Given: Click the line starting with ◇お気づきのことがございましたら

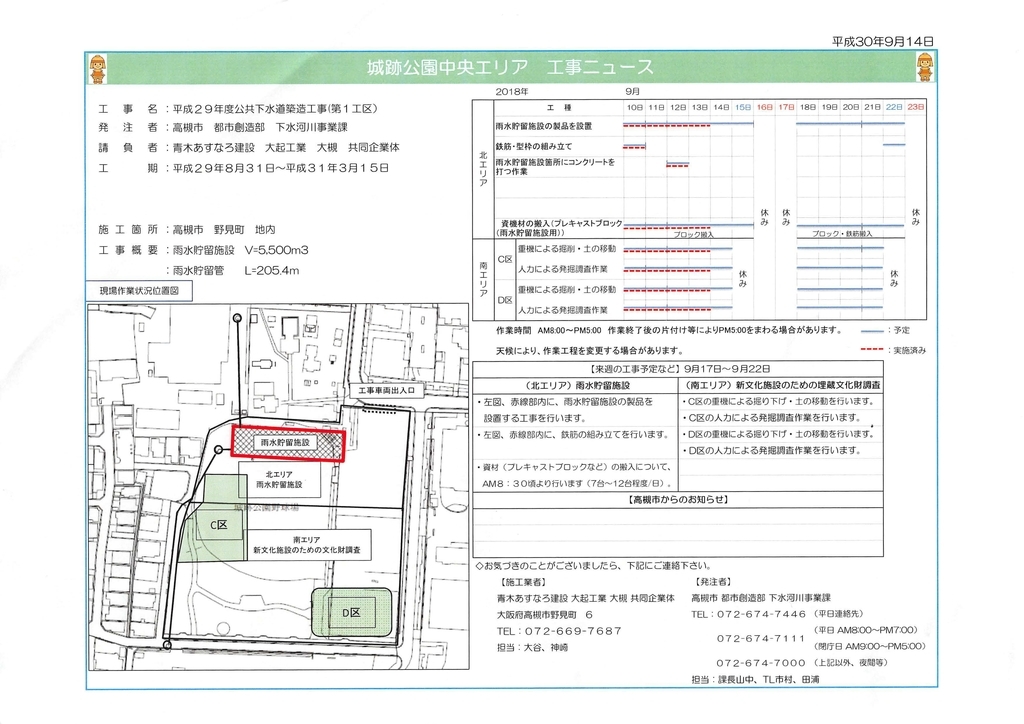Looking at the screenshot, I should 594,566.
